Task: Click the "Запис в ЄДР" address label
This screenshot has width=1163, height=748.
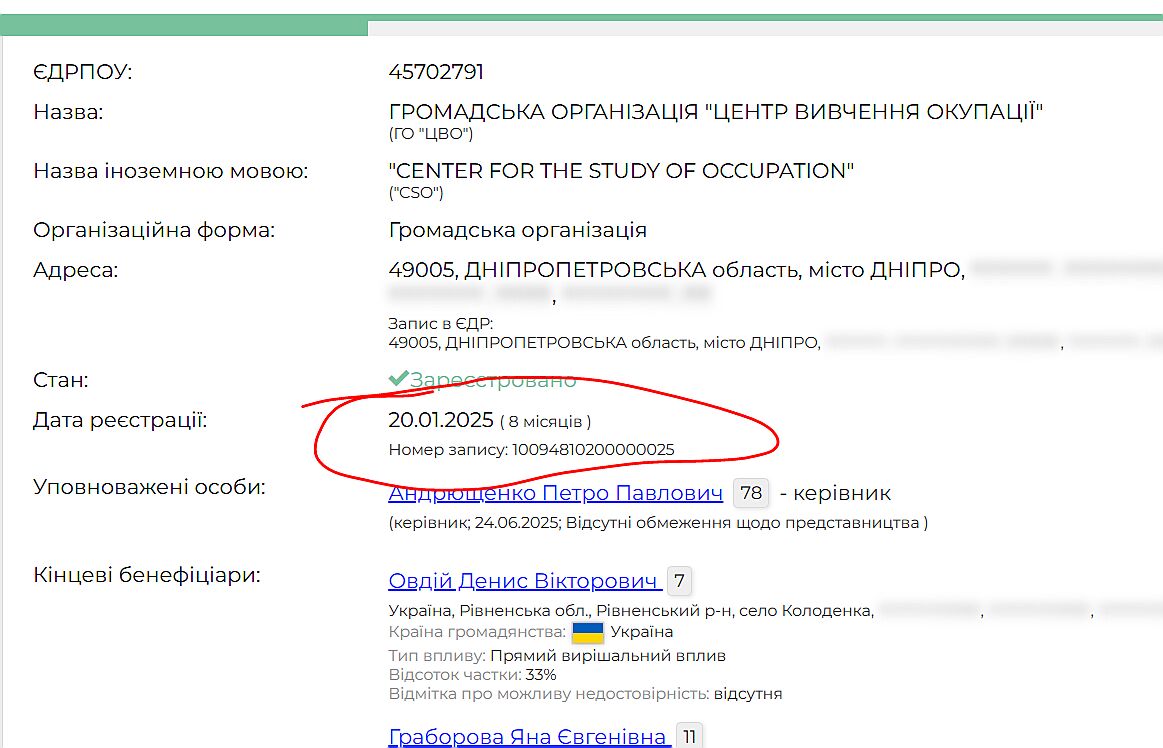Action: coord(441,324)
